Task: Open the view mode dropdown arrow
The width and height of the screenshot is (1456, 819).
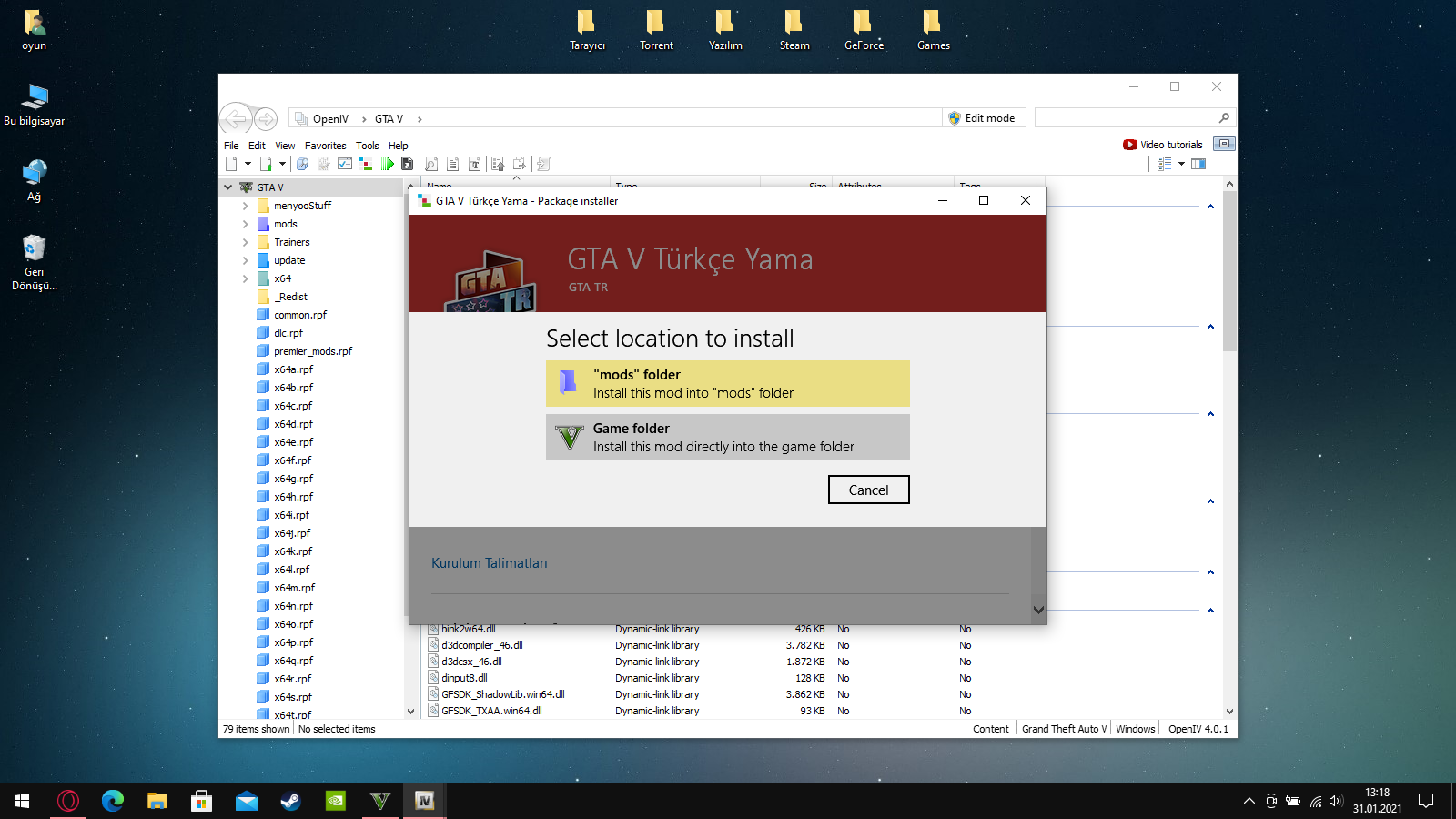Action: coord(1181,164)
